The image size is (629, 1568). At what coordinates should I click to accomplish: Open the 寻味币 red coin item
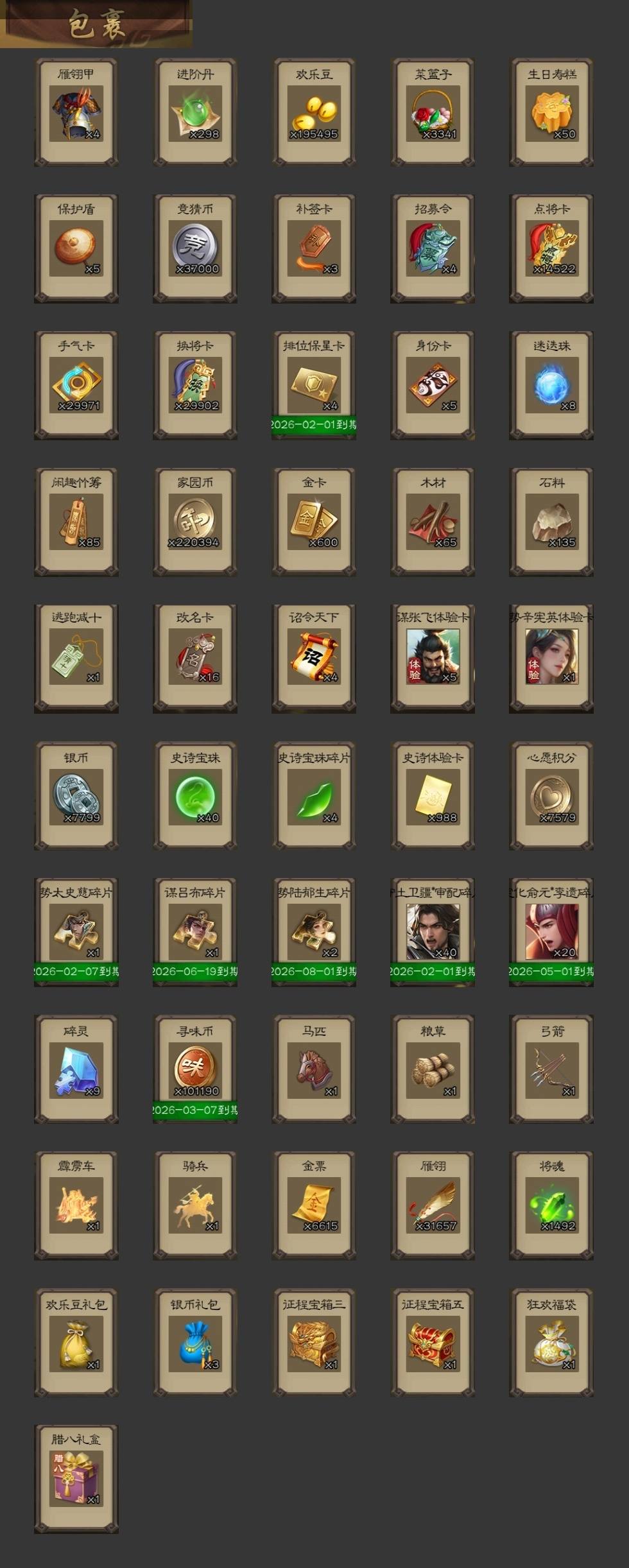coord(195,1069)
